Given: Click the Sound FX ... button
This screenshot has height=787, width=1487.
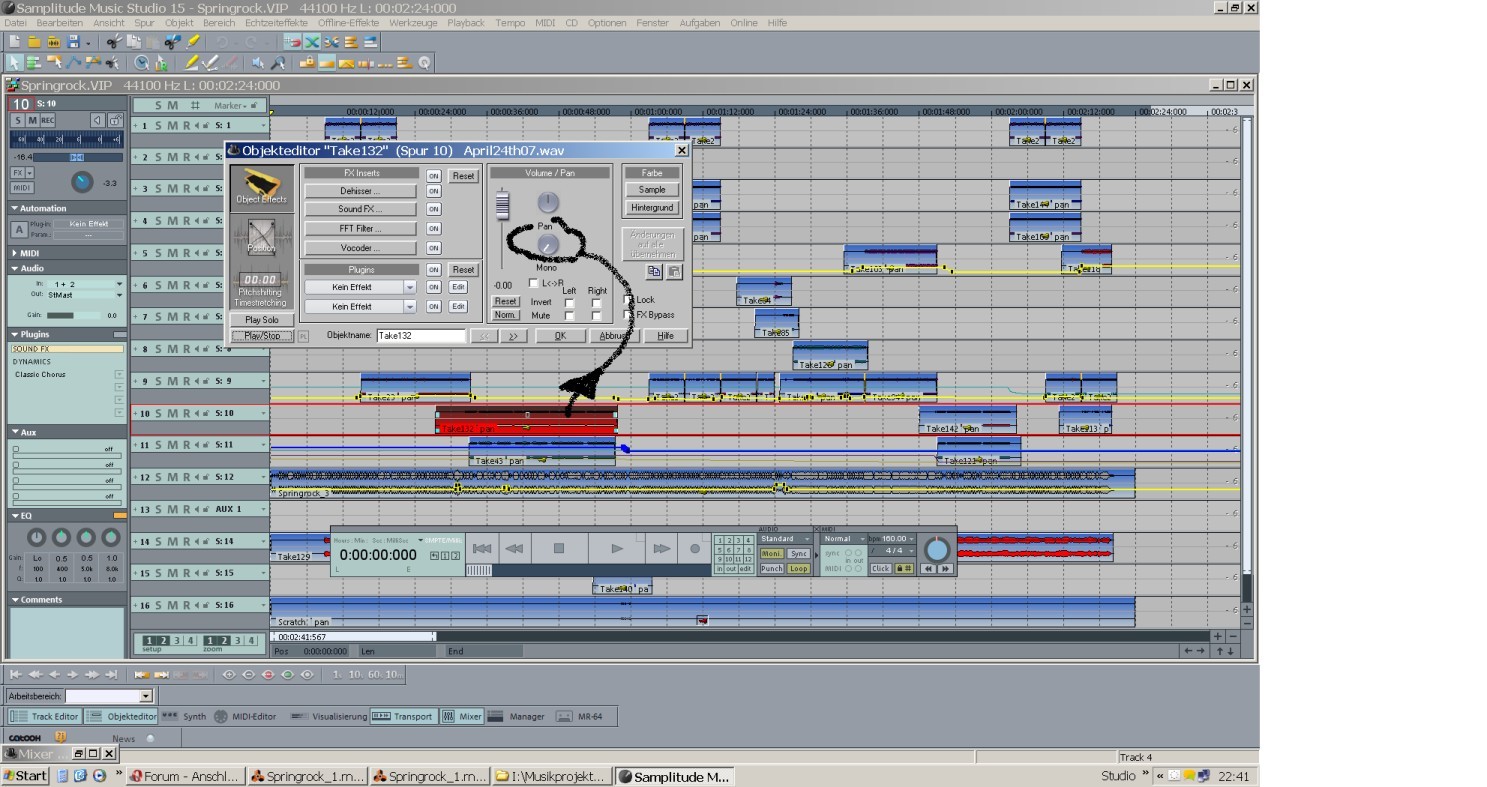Looking at the screenshot, I should pos(360,209).
